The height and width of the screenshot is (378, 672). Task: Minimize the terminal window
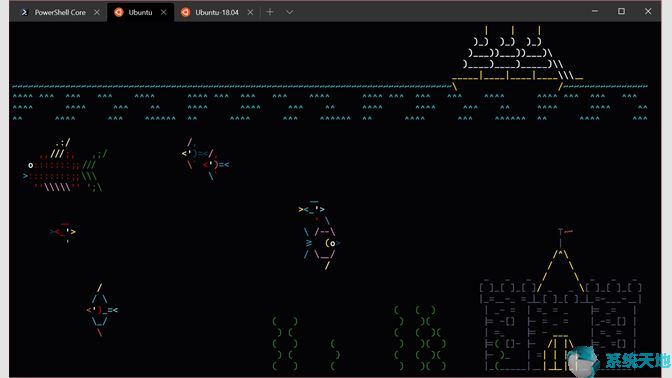(x=595, y=12)
